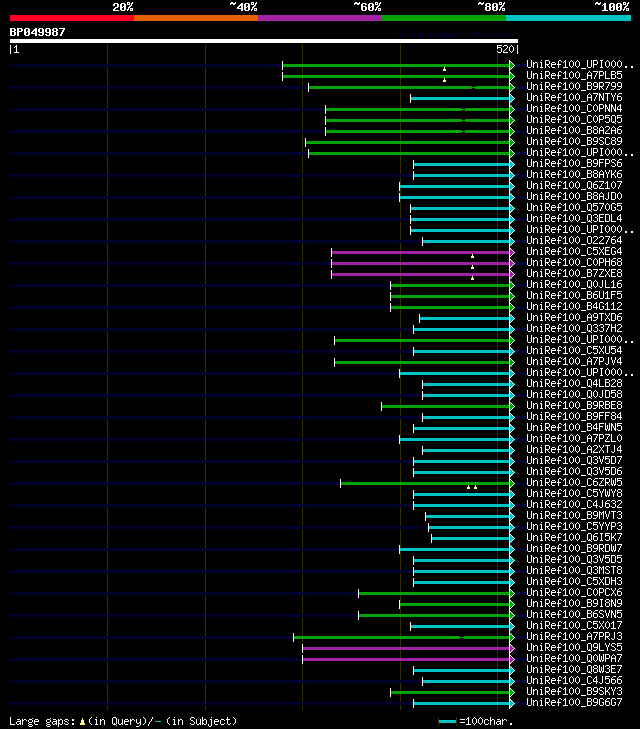Open hit UniRef100_Q3V5D5
Screen dimensions: 640x729
(x=574, y=560)
